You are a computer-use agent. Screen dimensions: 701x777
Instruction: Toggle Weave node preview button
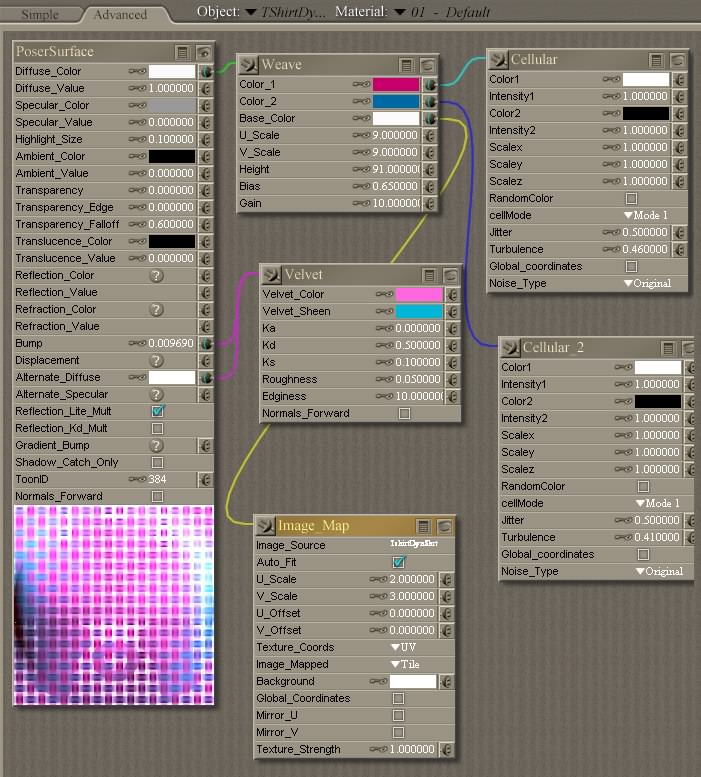pyautogui.click(x=428, y=65)
